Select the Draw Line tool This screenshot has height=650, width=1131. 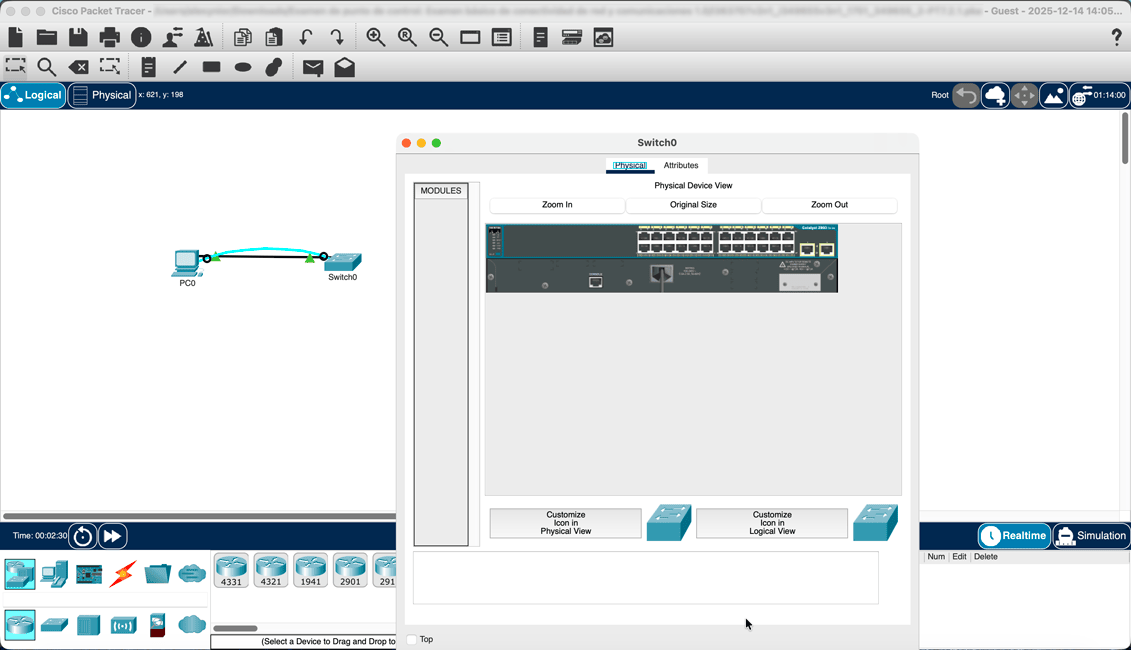[179, 67]
